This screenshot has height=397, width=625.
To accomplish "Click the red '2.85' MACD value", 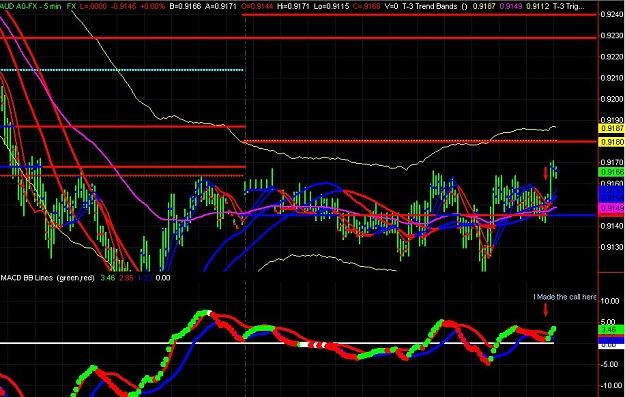I will coord(127,278).
